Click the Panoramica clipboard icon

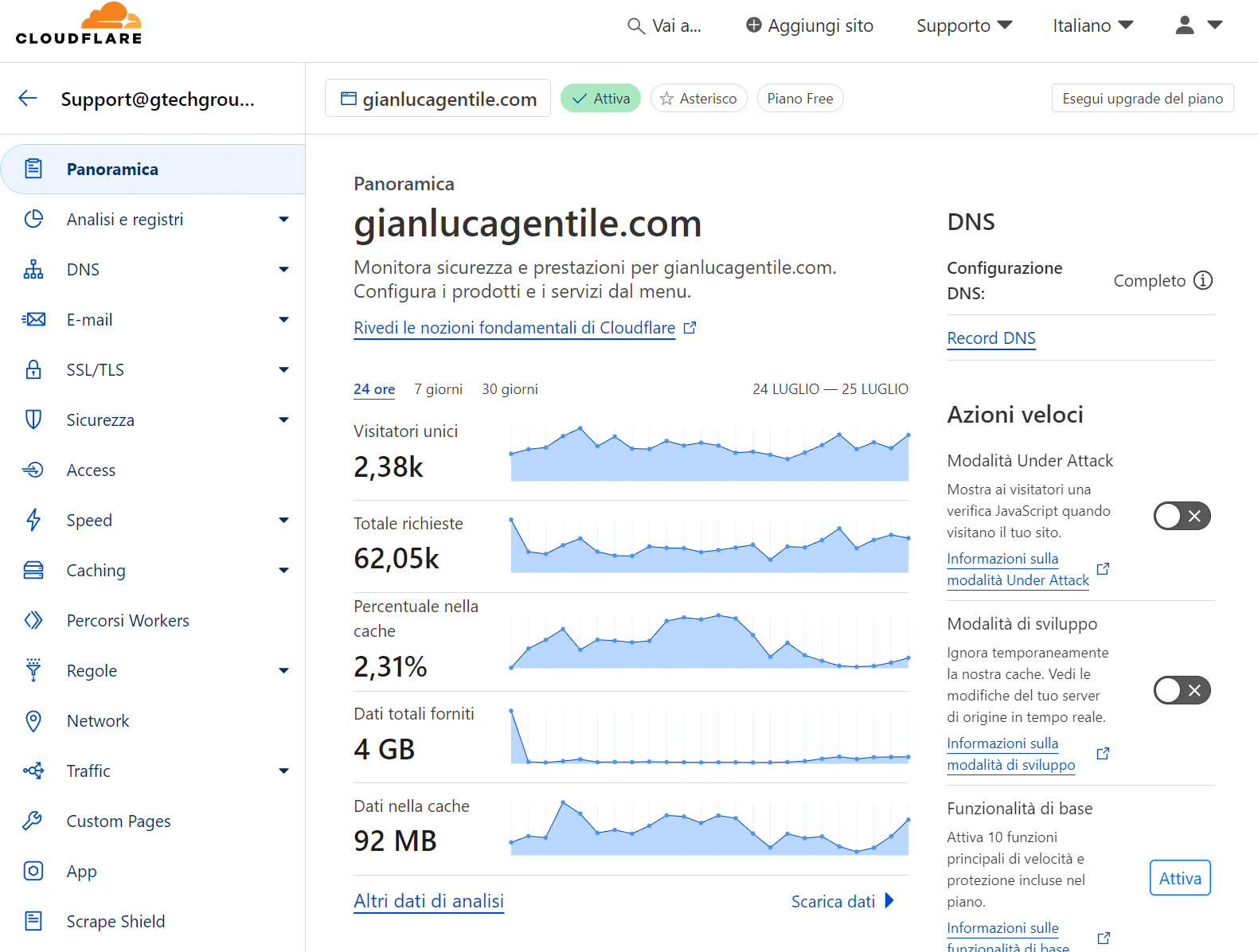33,169
